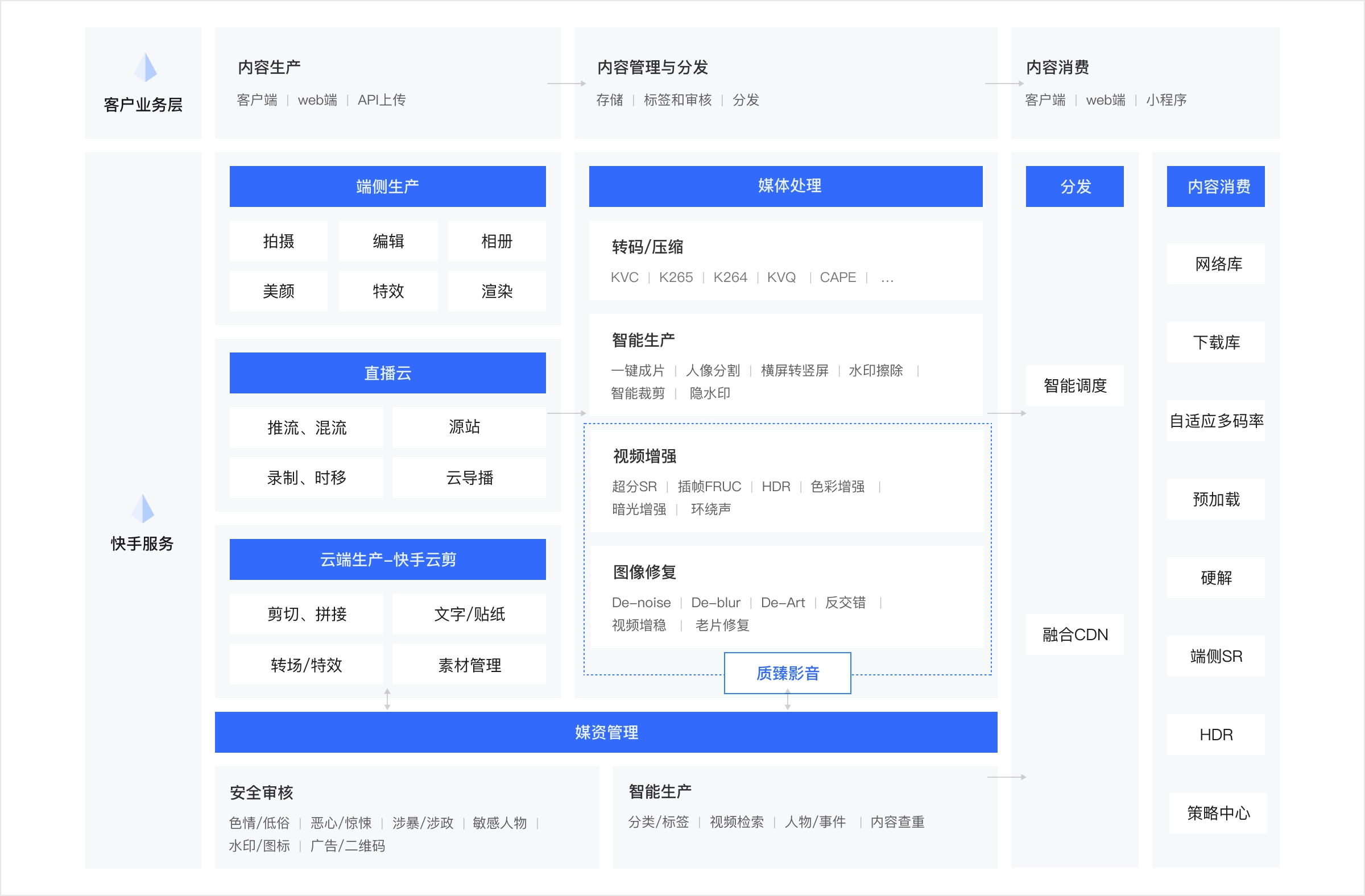Click the 安全审核 heading
The width and height of the screenshot is (1365, 896).
coord(262,793)
